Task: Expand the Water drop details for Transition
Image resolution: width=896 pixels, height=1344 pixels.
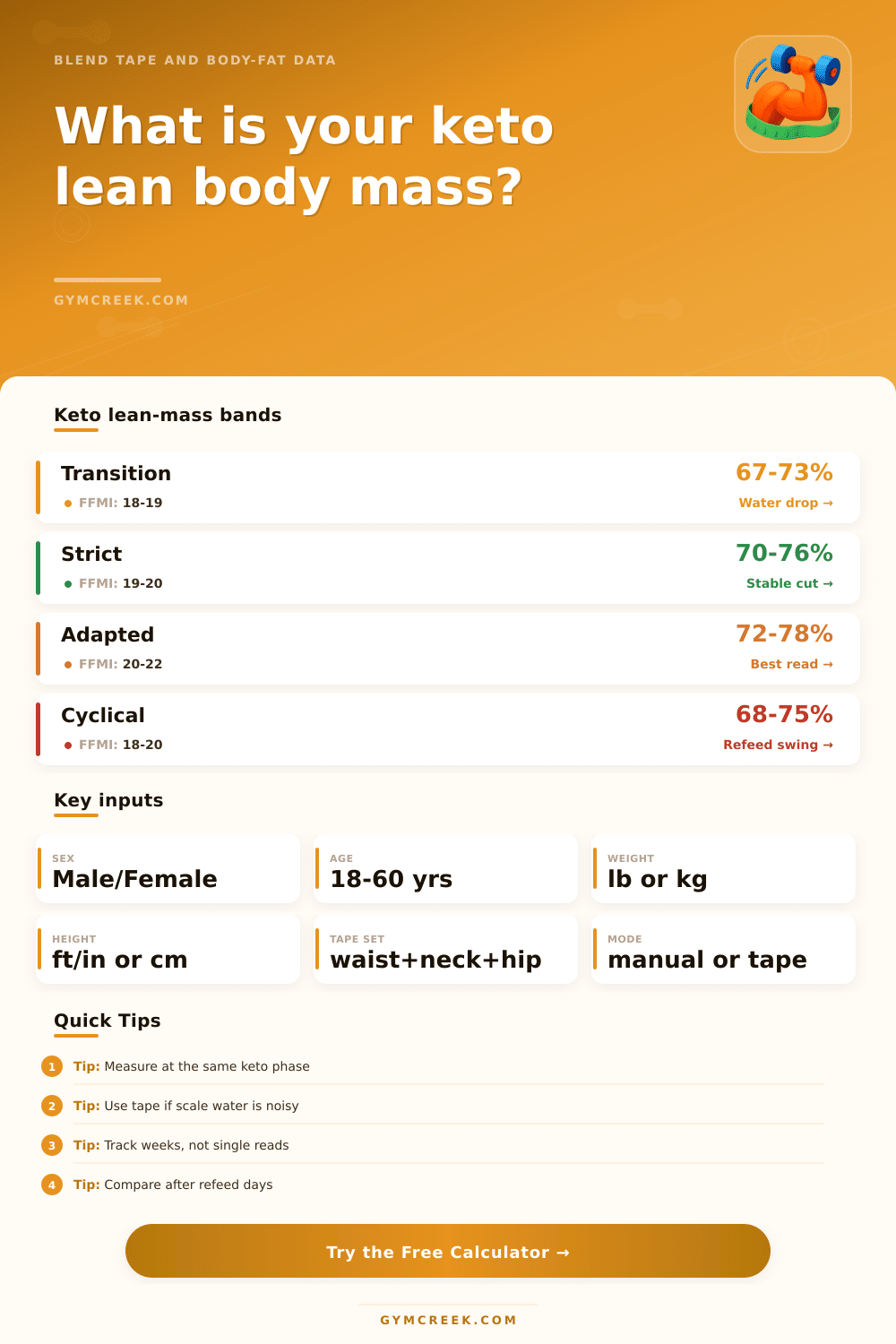Action: point(785,503)
